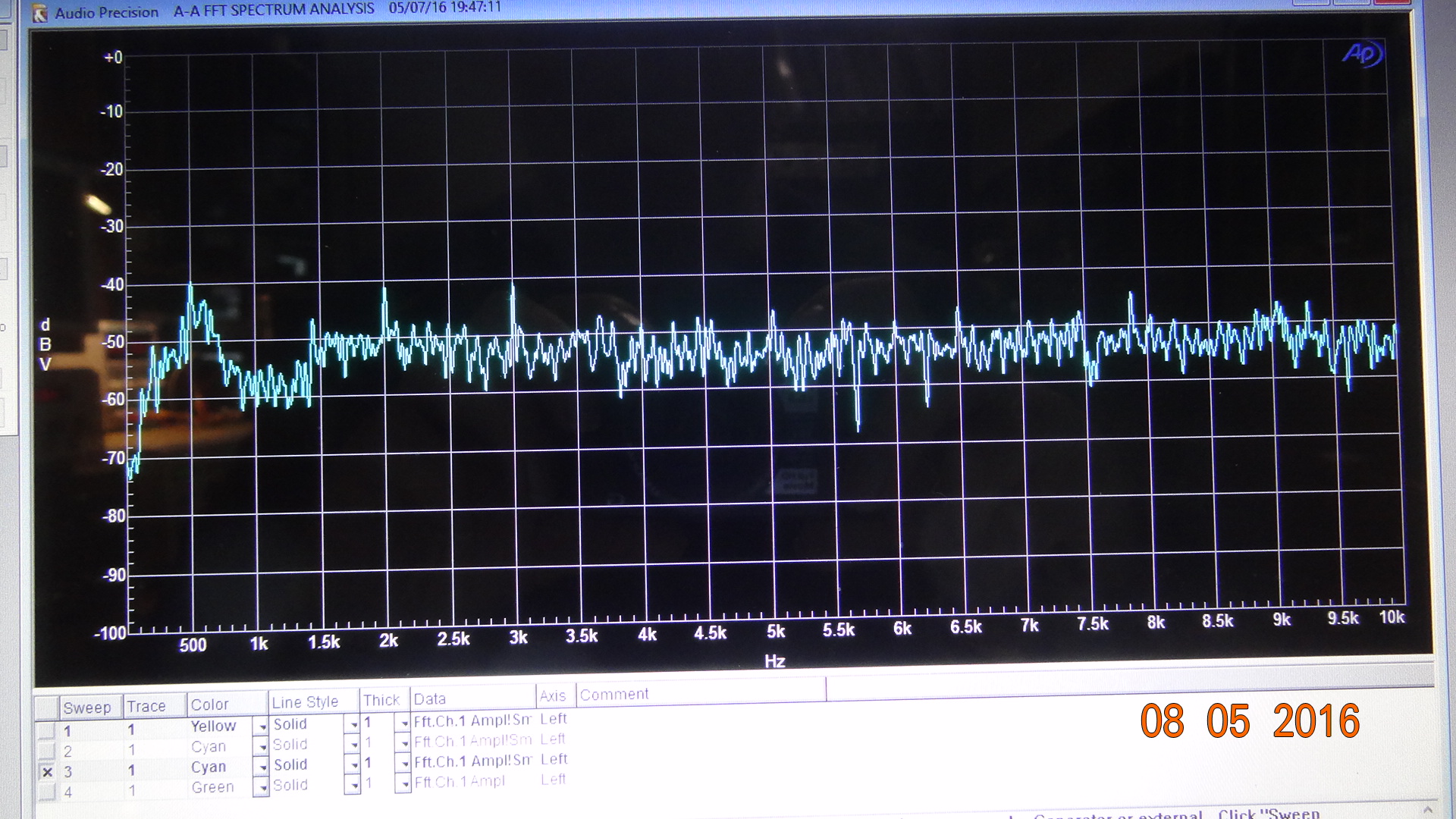Toggle the checkbox for sweep row 2
1456x819 pixels.
click(47, 751)
